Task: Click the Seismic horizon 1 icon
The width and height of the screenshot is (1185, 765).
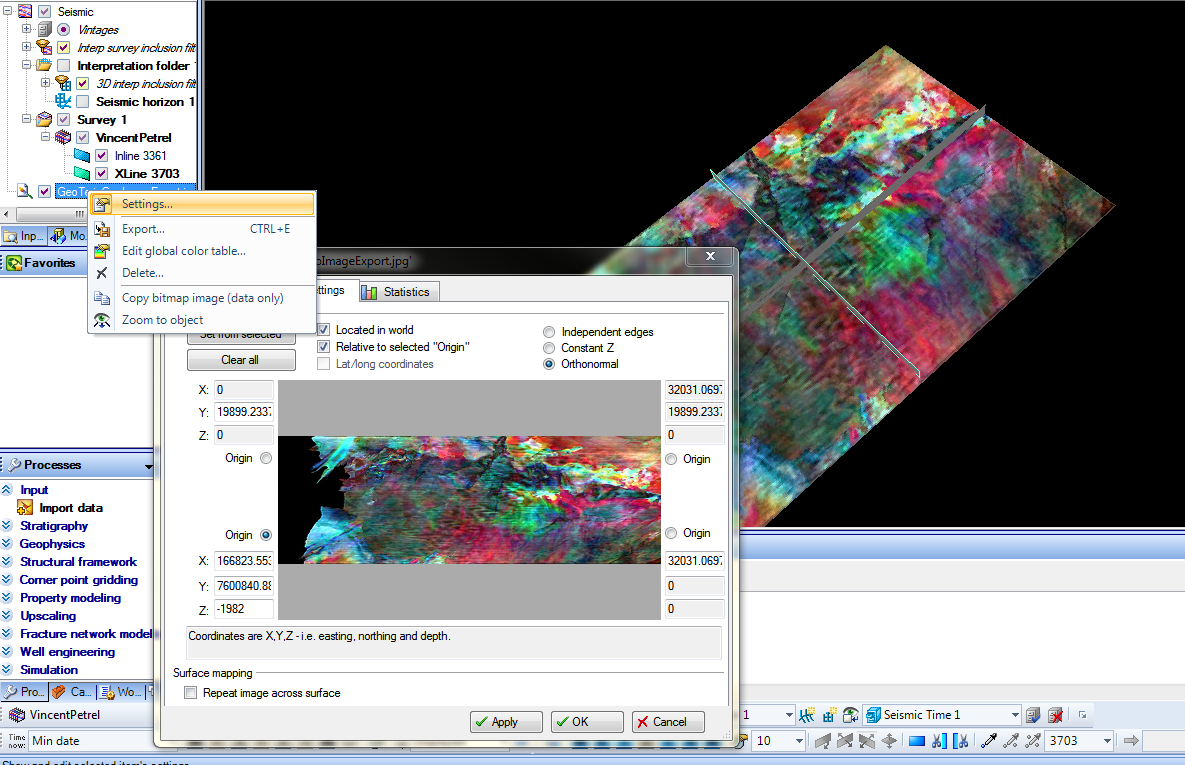Action: click(x=63, y=102)
